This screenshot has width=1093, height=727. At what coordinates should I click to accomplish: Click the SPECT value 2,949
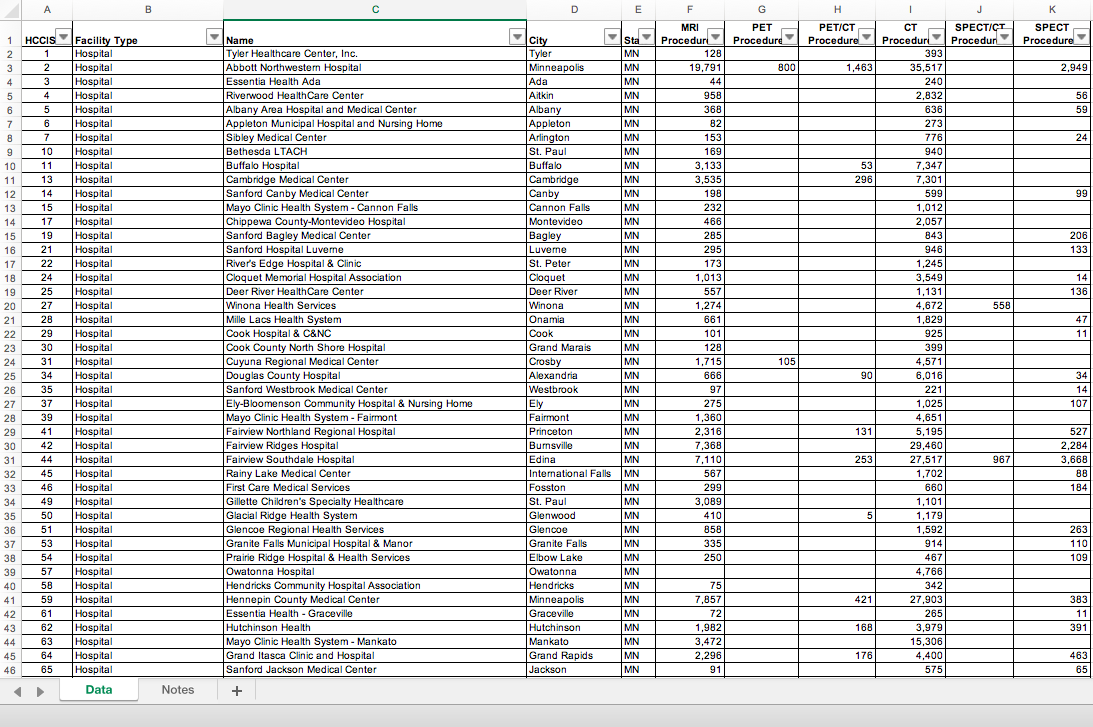pyautogui.click(x=1052, y=68)
